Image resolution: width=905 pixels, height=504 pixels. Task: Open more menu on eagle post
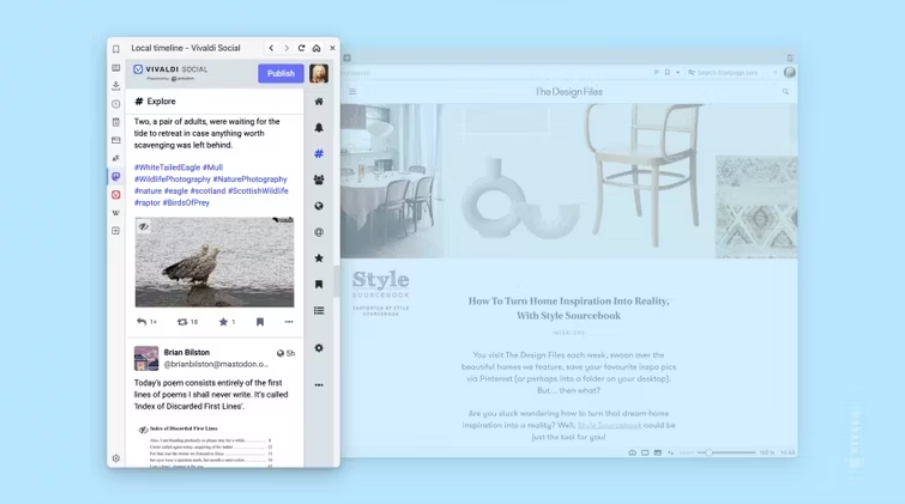289,322
